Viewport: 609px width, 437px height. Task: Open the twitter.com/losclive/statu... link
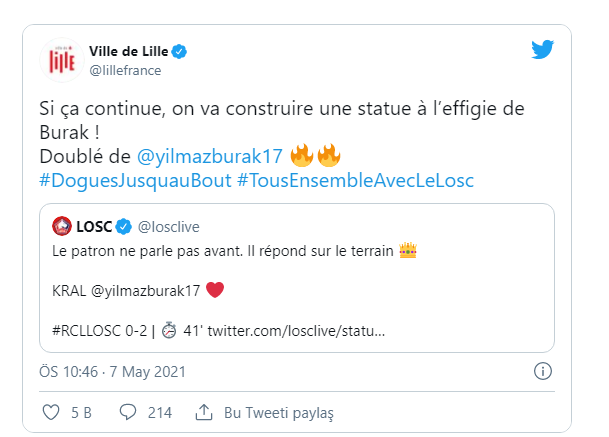click(296, 331)
